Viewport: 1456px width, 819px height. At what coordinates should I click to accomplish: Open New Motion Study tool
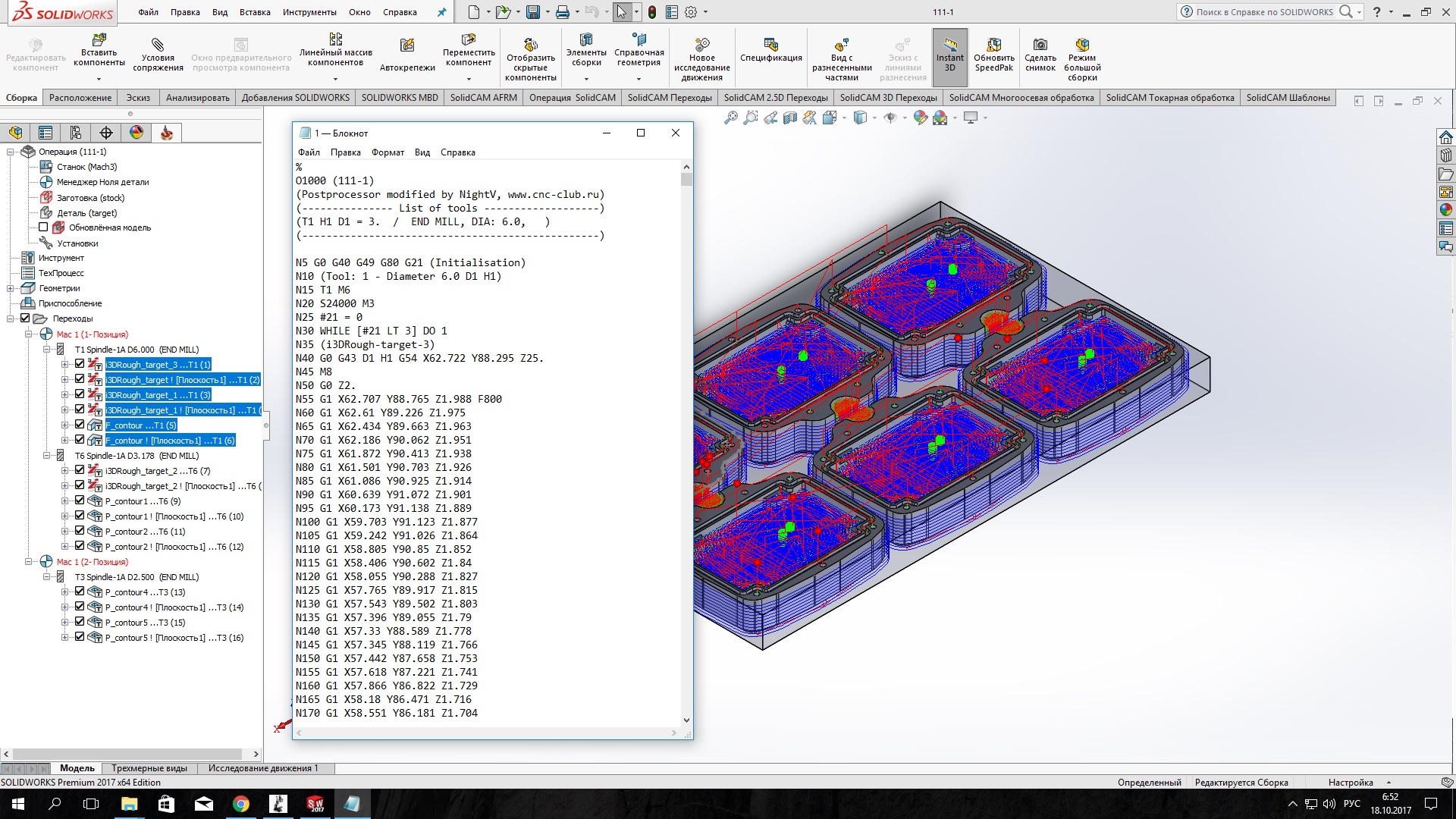[701, 45]
